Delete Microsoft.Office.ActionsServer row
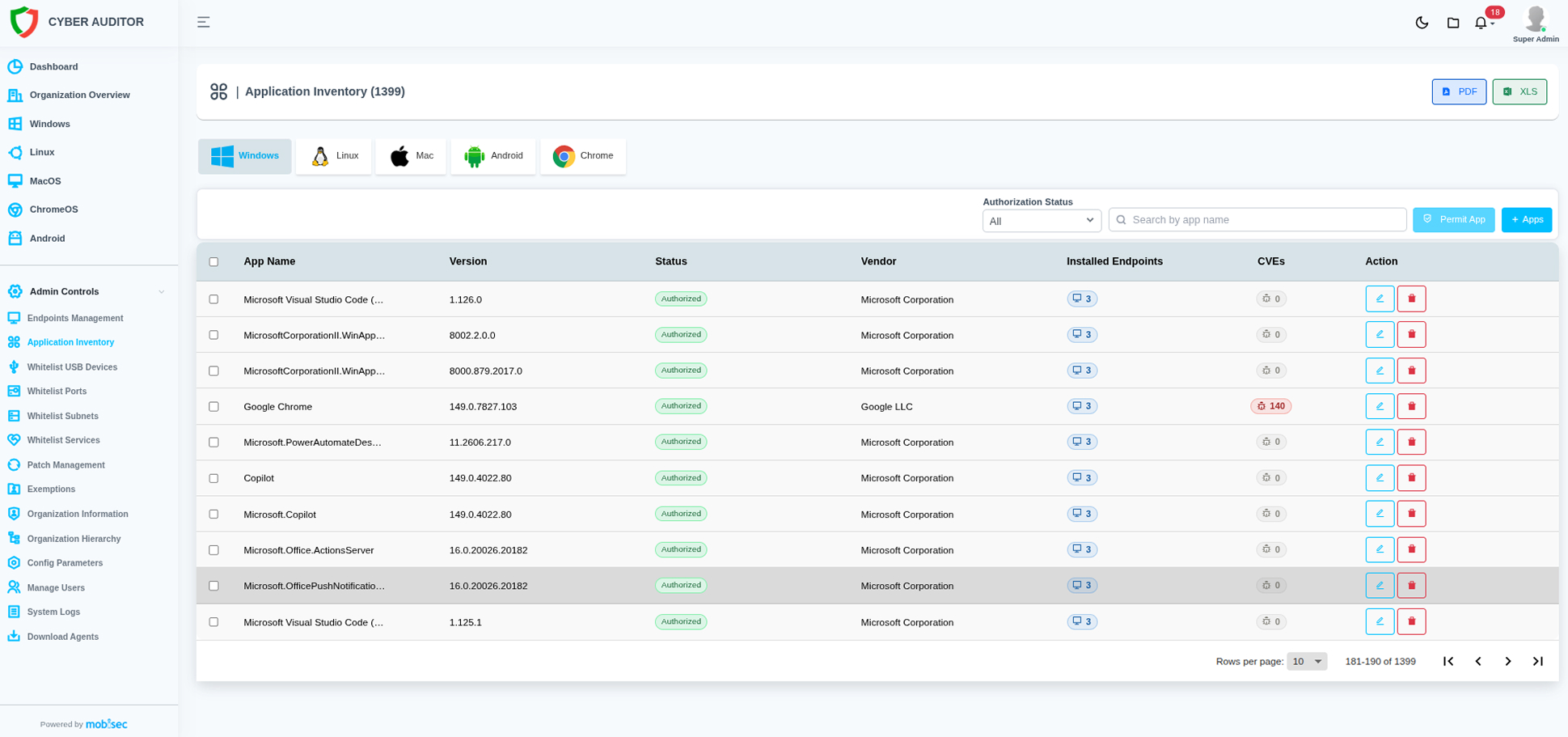 pos(1411,549)
